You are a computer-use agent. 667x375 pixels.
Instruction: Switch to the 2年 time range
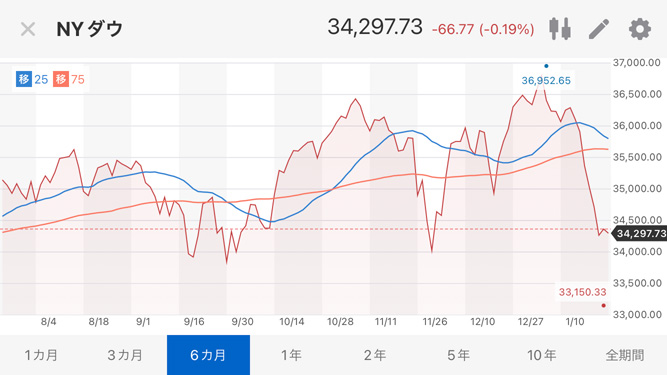[375, 355]
